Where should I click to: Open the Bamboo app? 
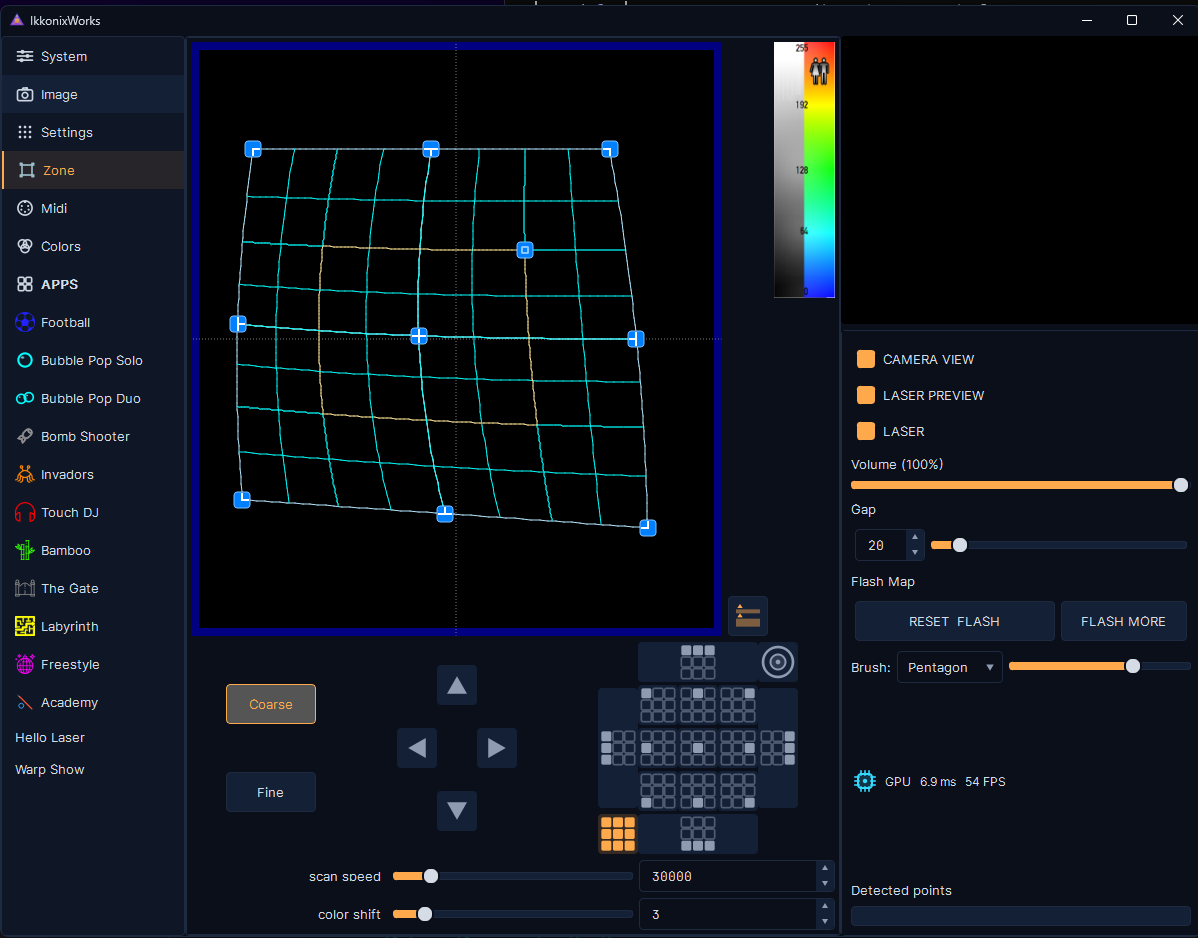point(92,551)
